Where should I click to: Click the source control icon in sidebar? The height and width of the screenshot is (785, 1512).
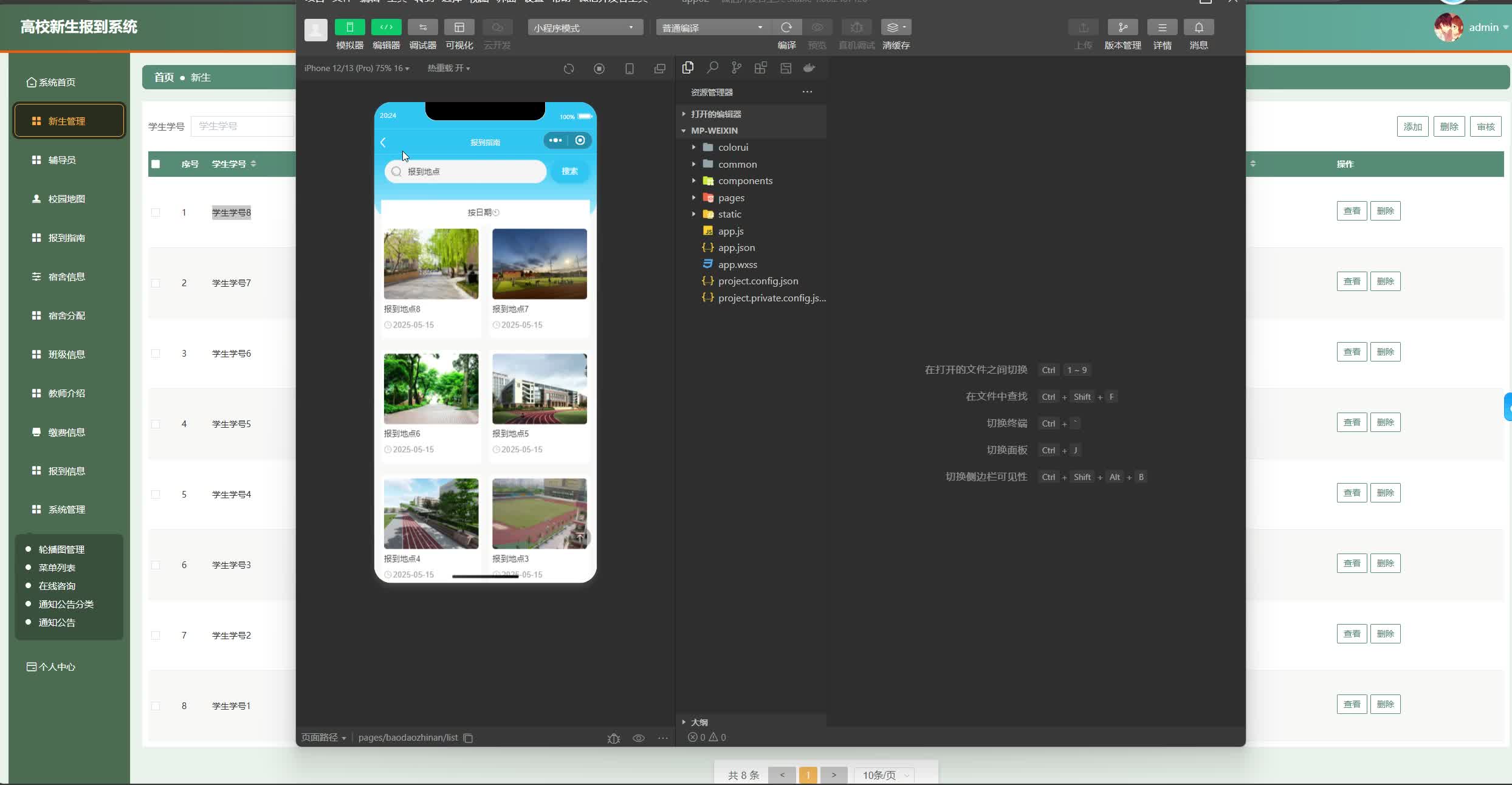pyautogui.click(x=737, y=67)
